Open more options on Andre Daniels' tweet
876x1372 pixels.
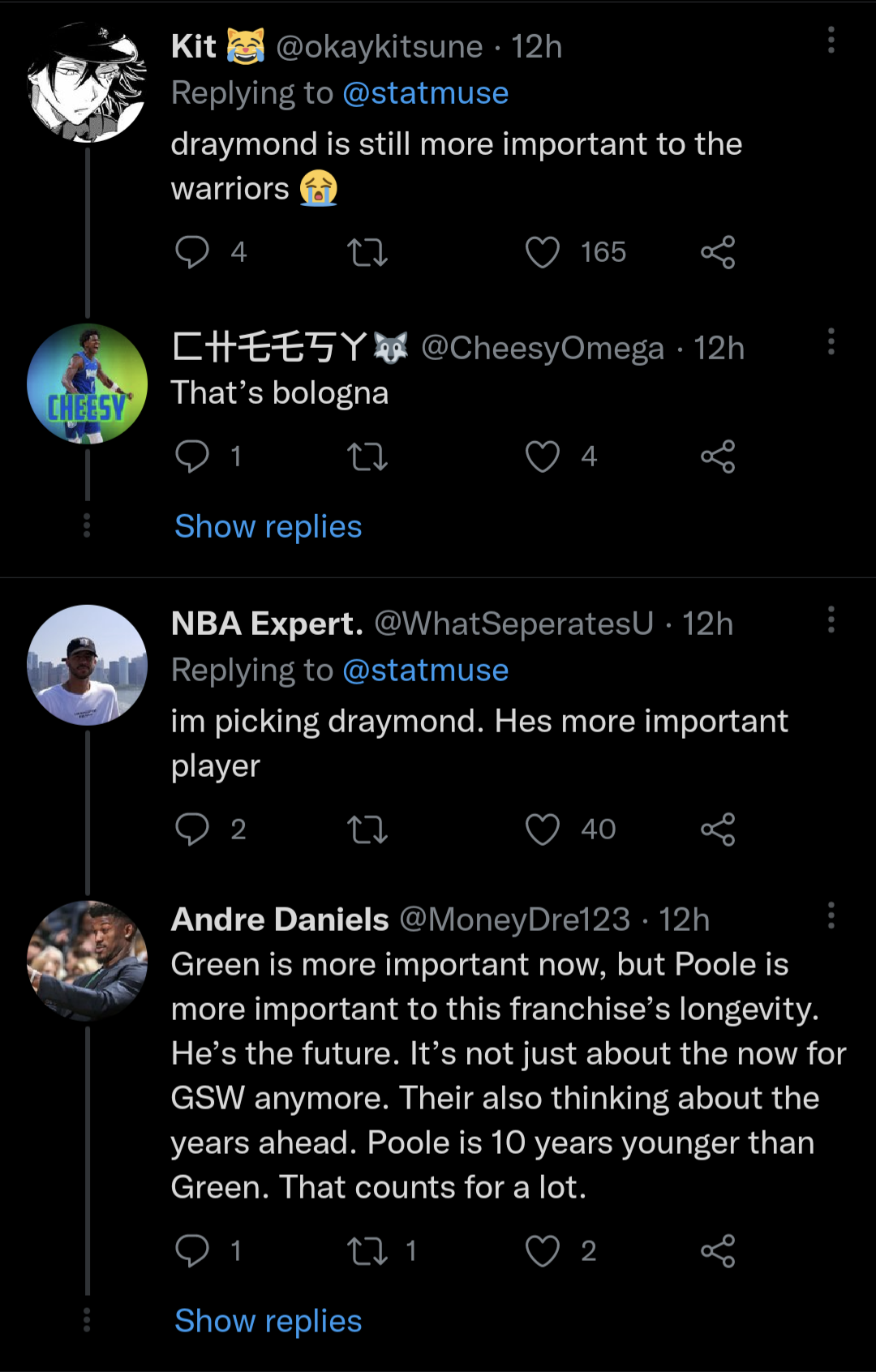point(831,915)
